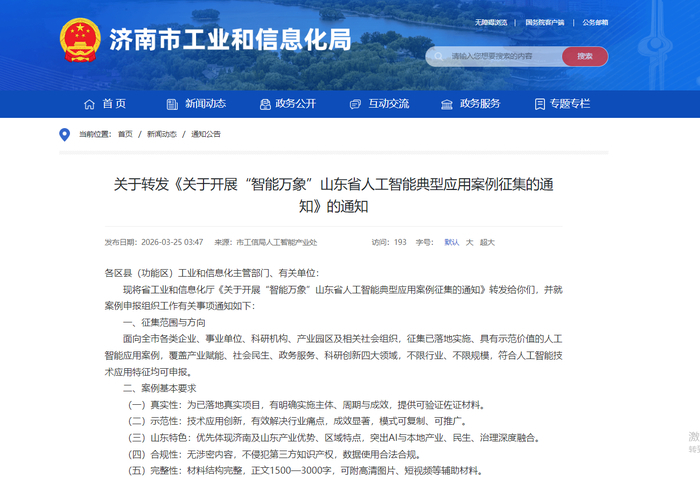Click the document icon beside 专题专栏
The width and height of the screenshot is (700, 478).
(x=539, y=104)
